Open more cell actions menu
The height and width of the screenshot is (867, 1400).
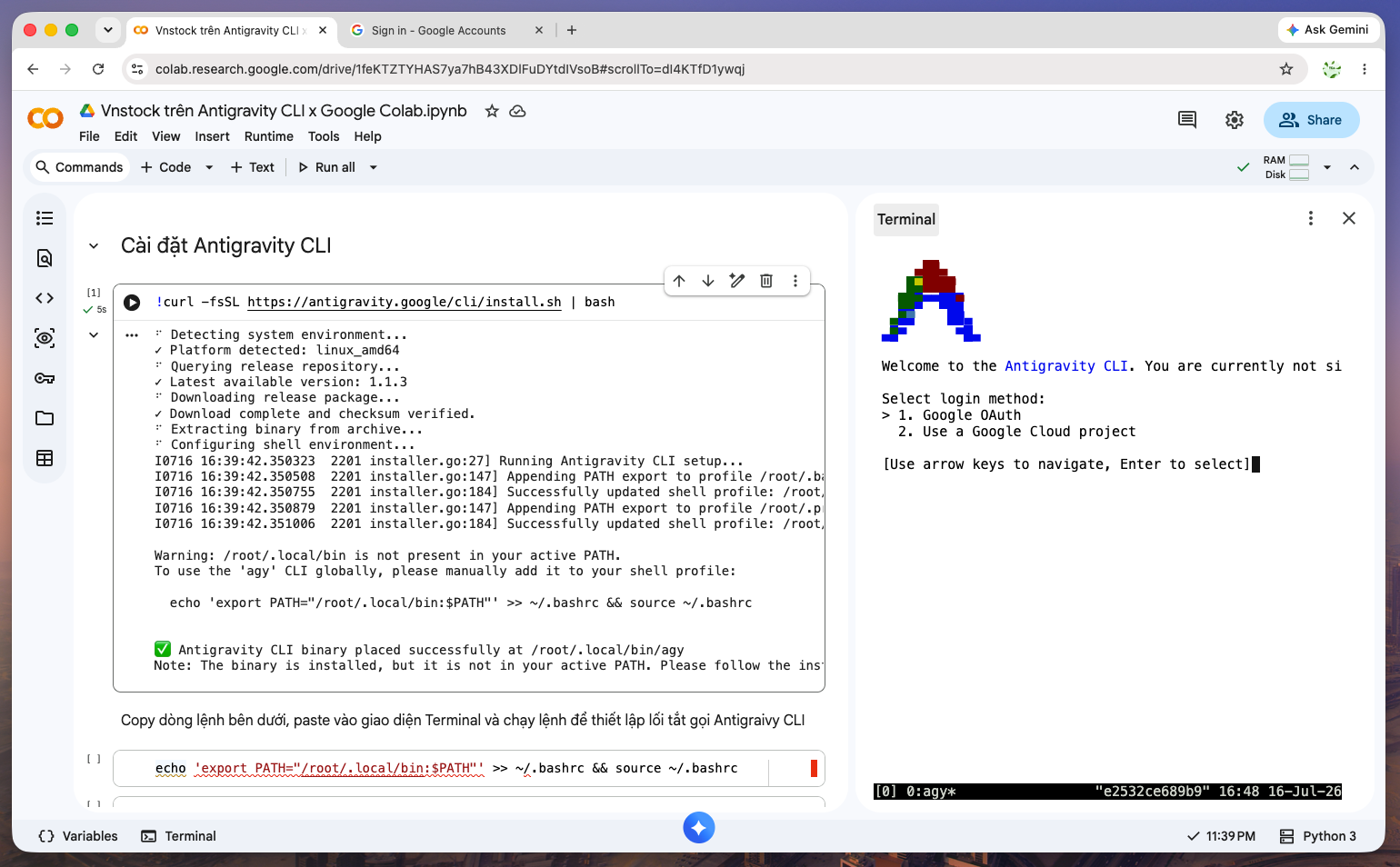coord(795,281)
